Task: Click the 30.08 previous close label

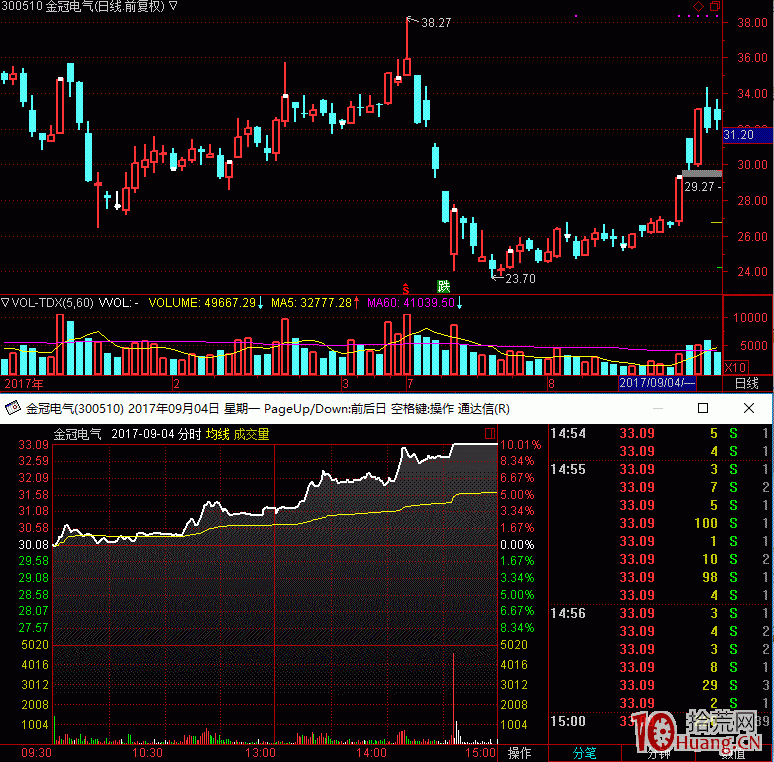Action: coord(34,544)
